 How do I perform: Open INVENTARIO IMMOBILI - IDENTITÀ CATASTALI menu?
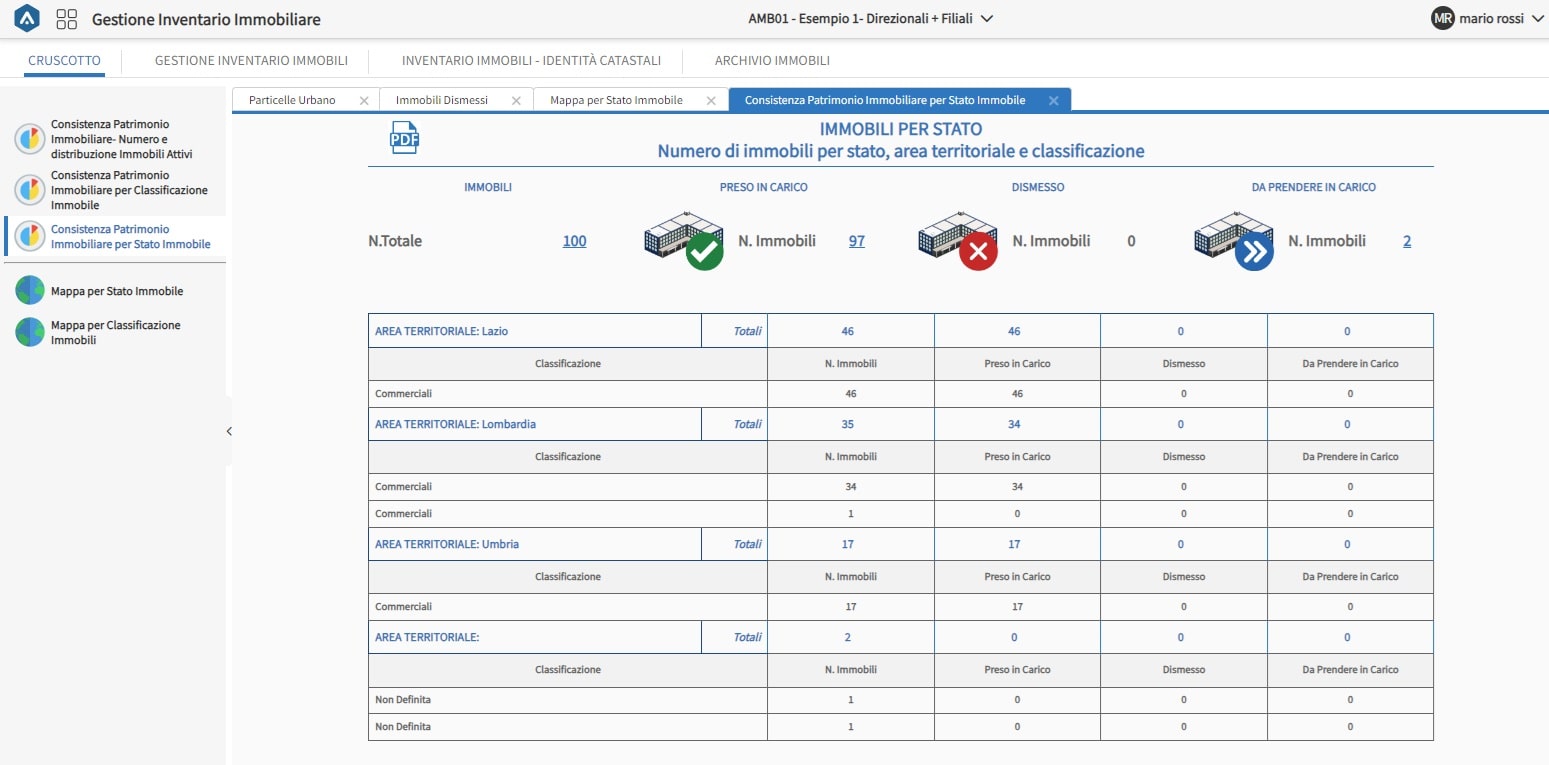tap(531, 60)
